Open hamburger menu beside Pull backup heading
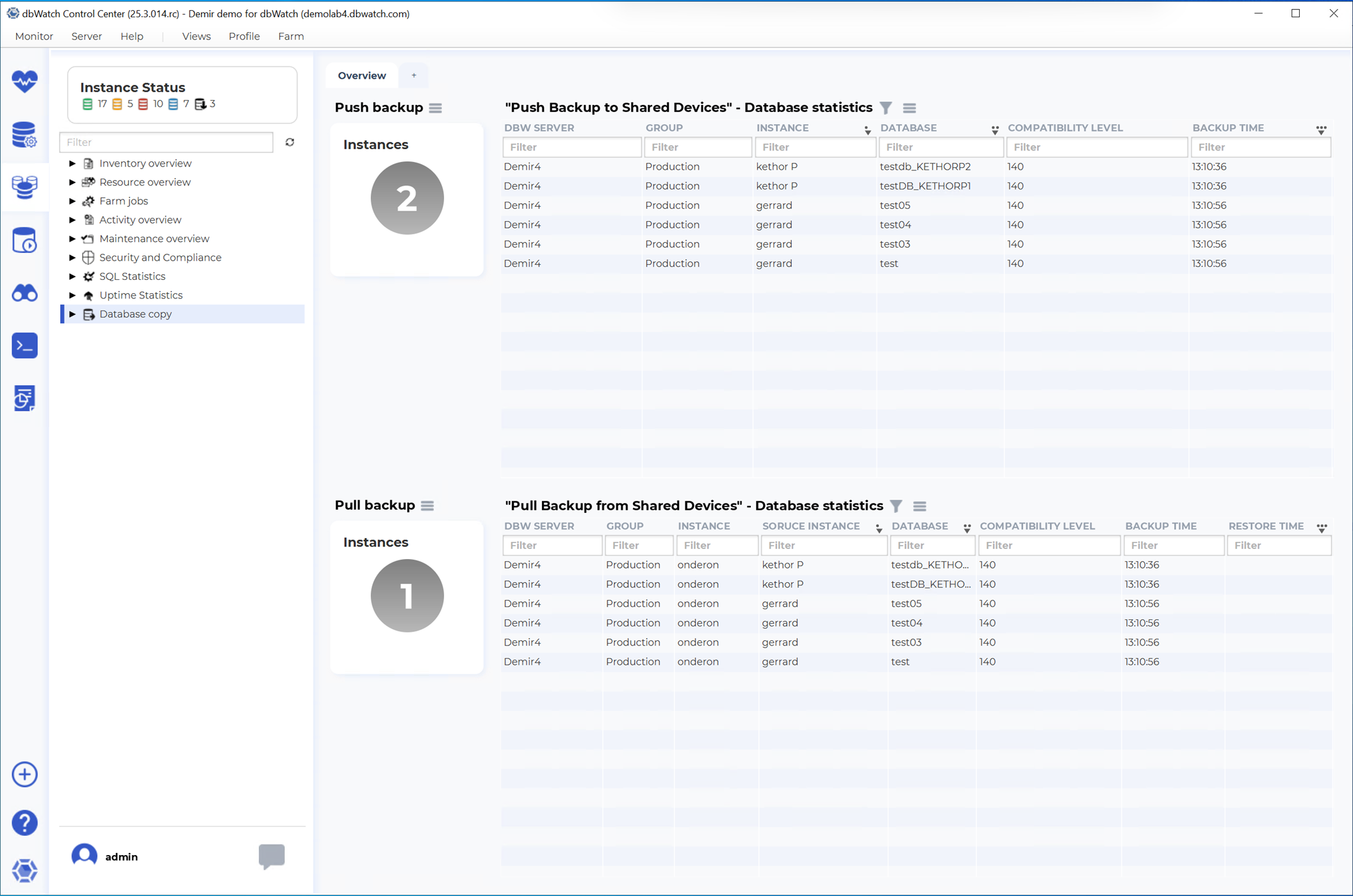Screen dimensions: 1353x896 427,505
